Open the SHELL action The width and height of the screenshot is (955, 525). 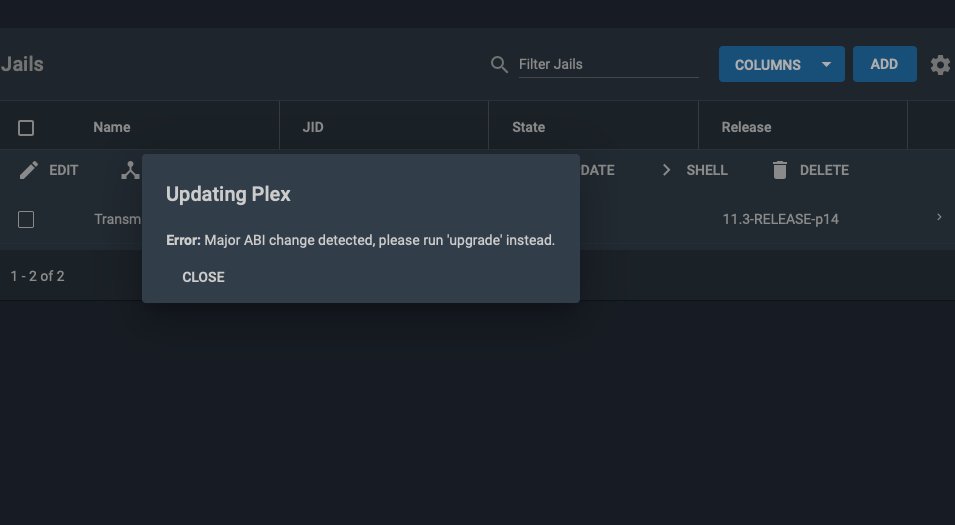coord(707,171)
